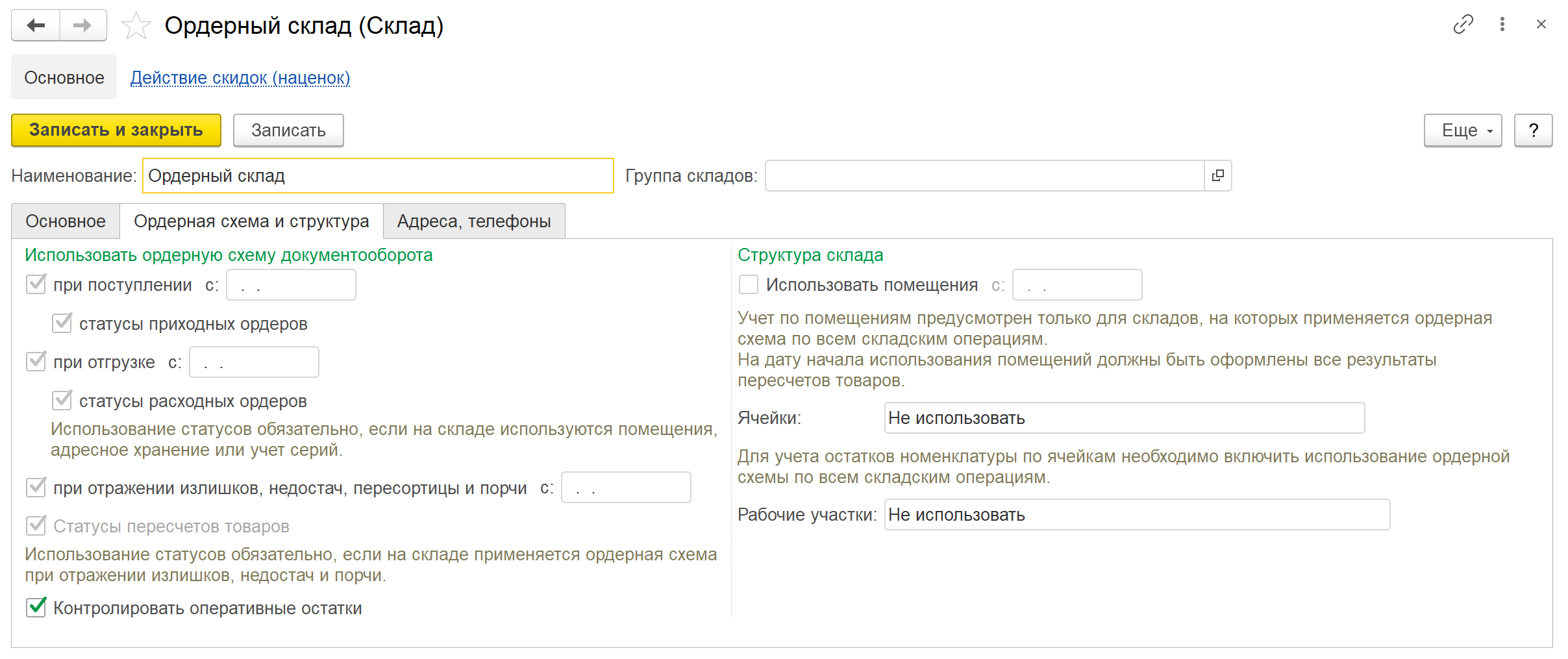Close the warehouse form with X icon
Screen dimensions: 1568x659
1541,25
